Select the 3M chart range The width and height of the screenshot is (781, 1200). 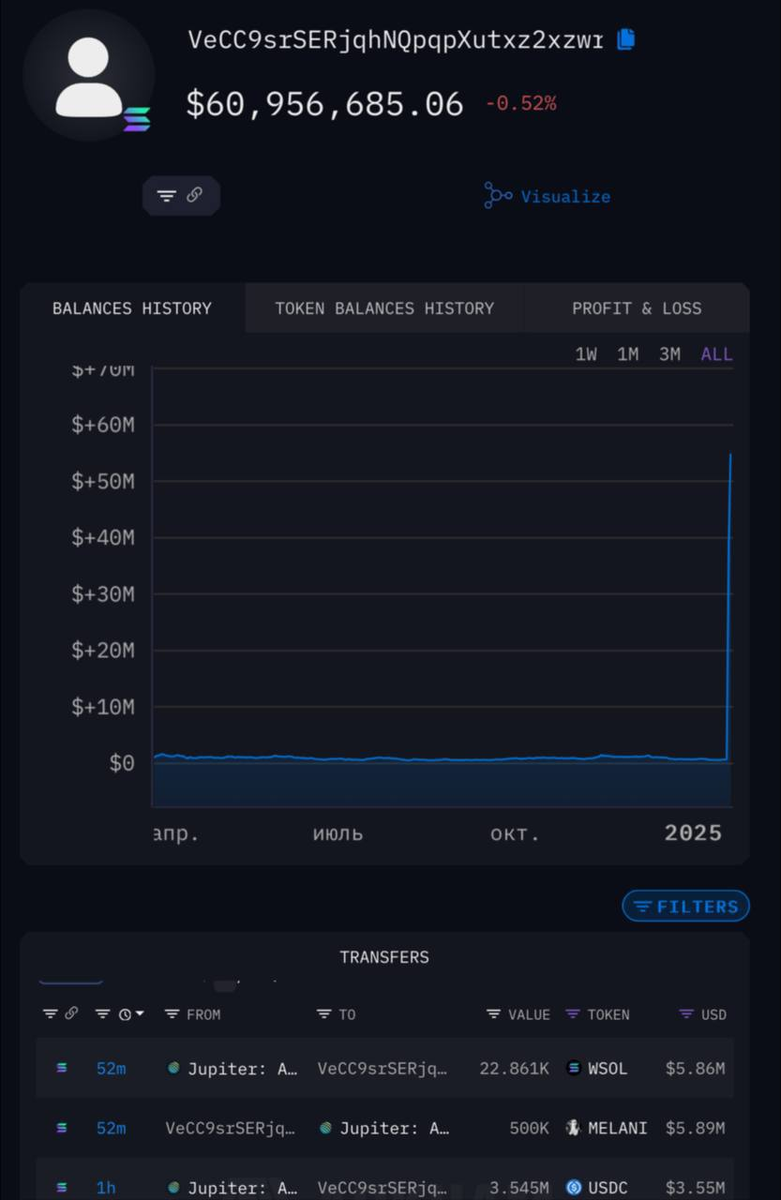(670, 354)
